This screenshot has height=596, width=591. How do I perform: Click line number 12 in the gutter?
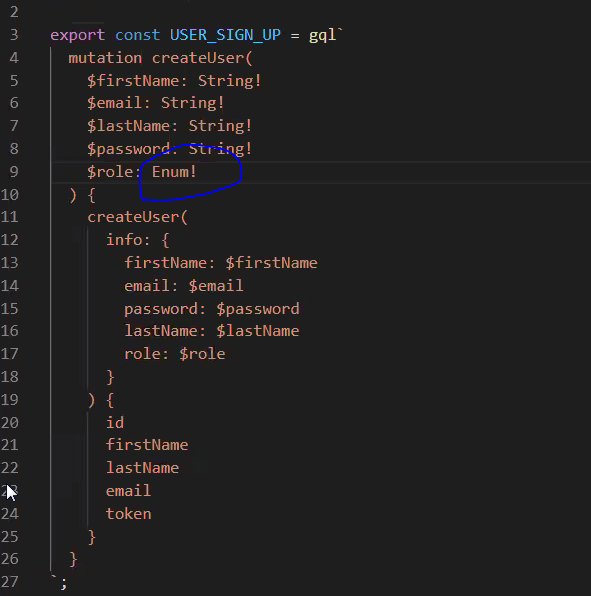point(10,240)
